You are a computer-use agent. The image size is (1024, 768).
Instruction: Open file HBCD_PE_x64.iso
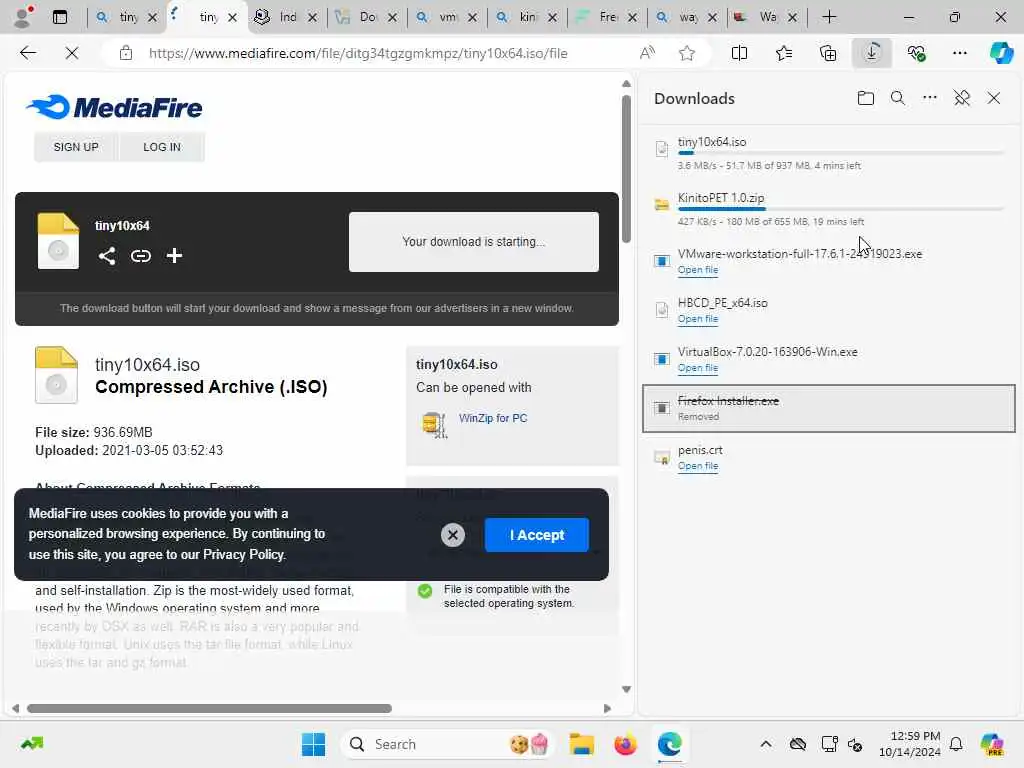pyautogui.click(x=697, y=319)
